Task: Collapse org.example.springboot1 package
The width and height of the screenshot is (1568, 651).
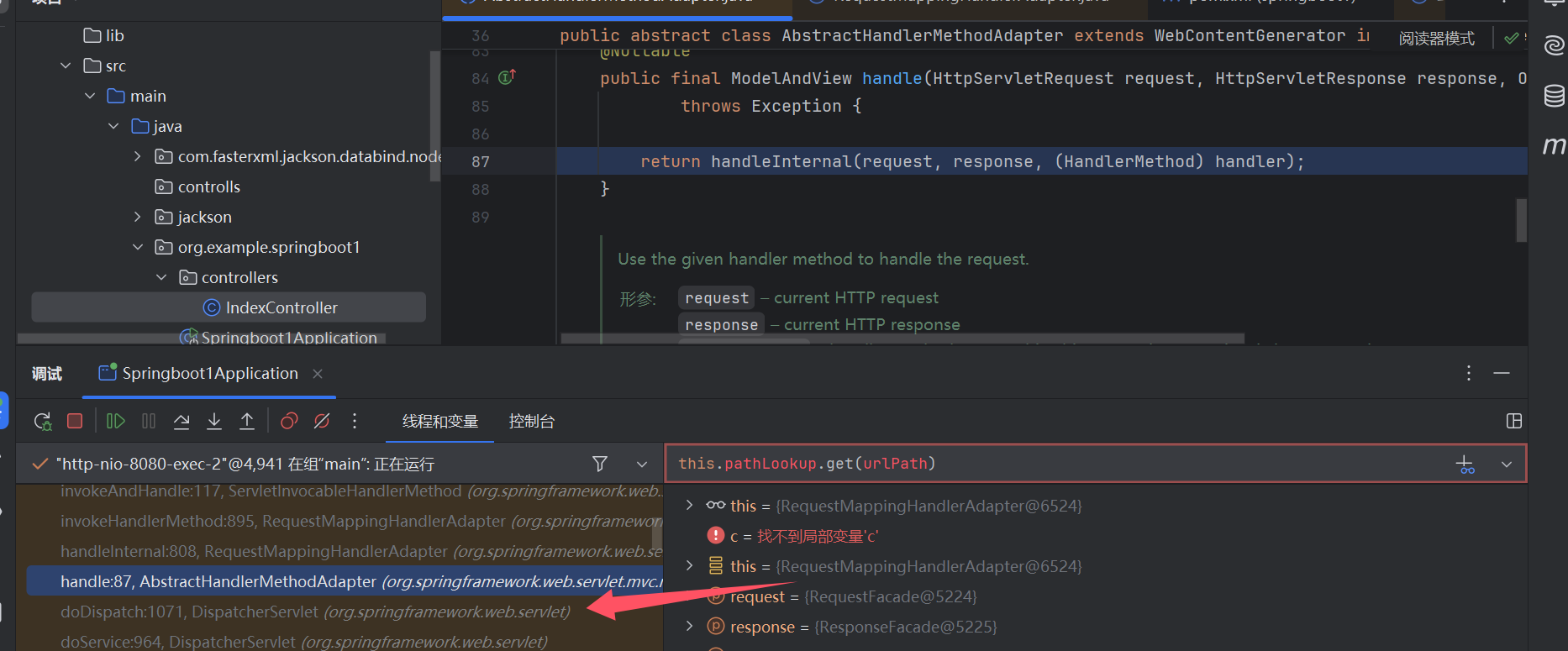Action: coord(138,247)
